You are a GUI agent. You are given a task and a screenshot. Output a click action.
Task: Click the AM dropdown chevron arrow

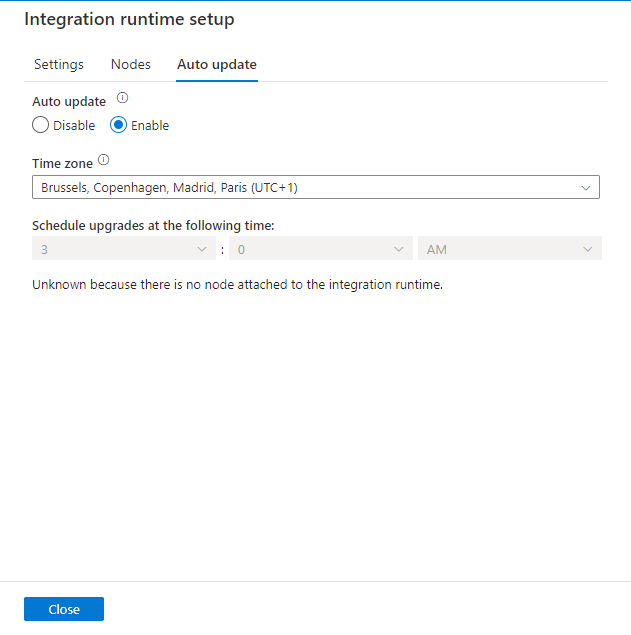588,249
